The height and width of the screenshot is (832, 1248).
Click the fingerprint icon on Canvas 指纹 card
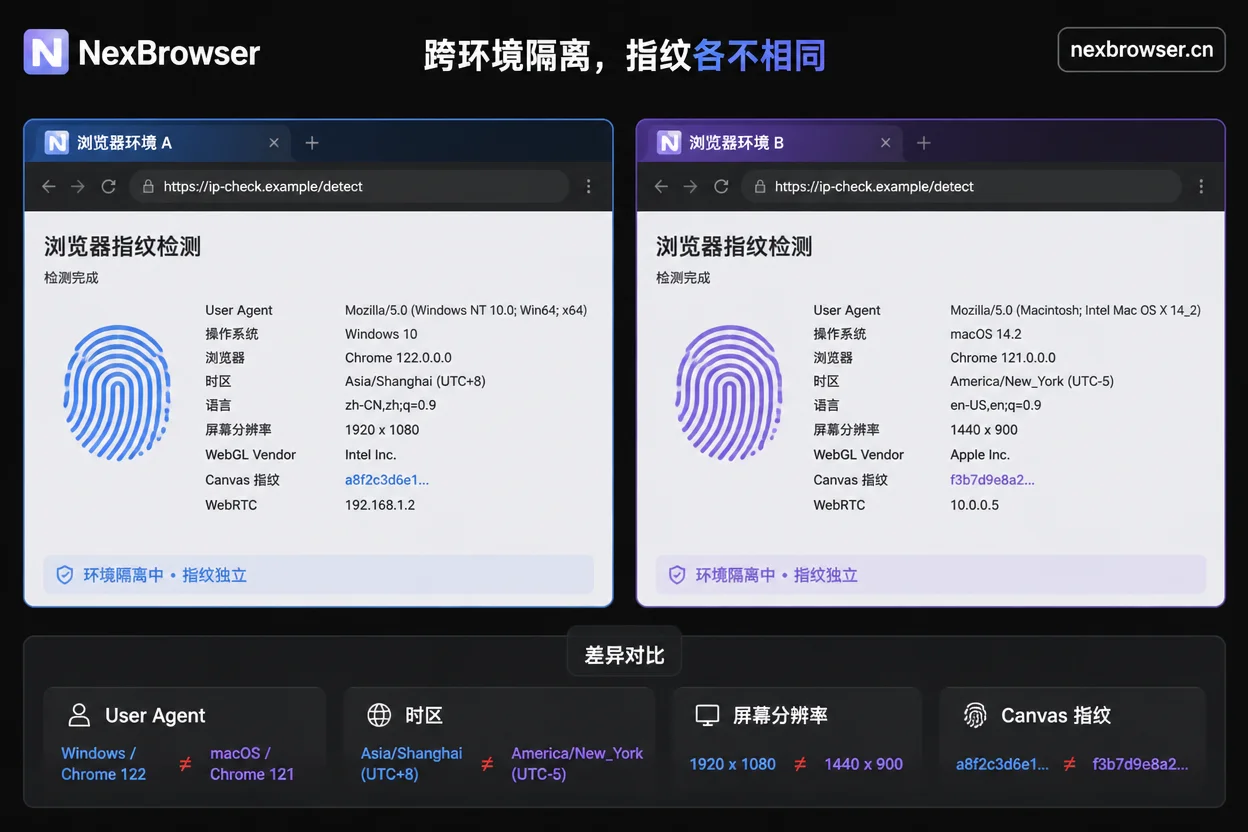[975, 715]
